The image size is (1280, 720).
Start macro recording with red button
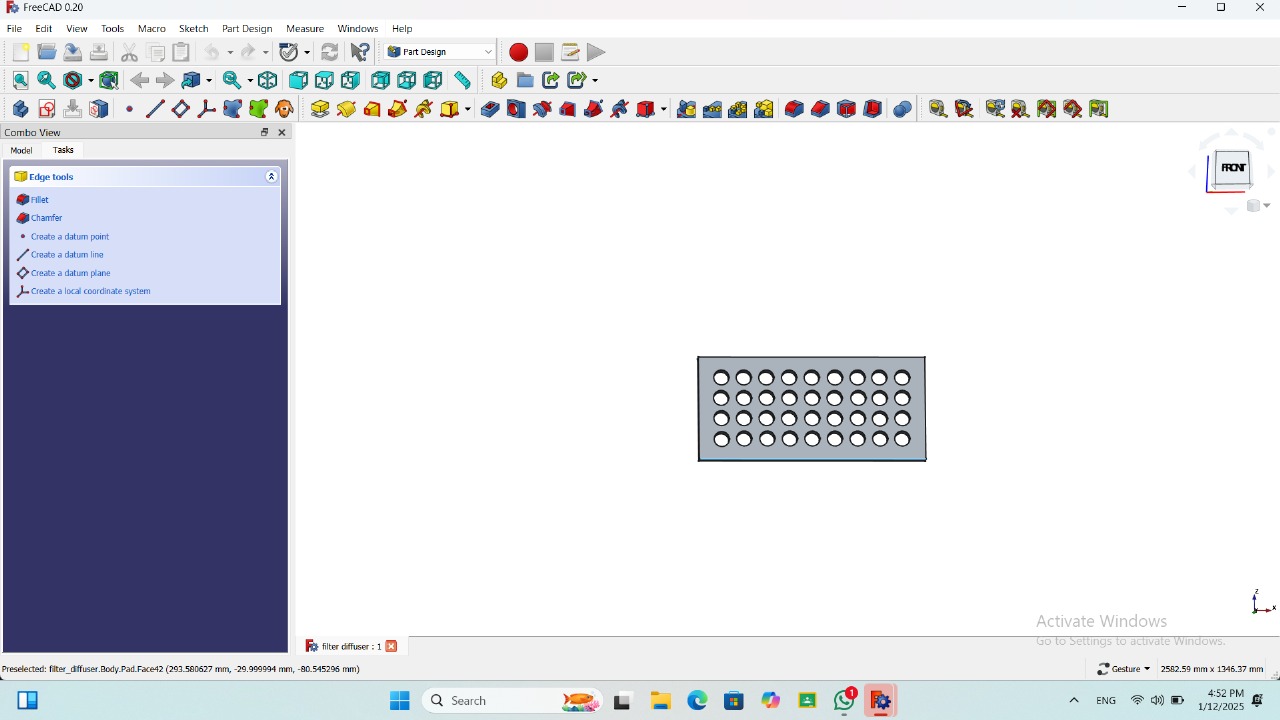tap(518, 52)
